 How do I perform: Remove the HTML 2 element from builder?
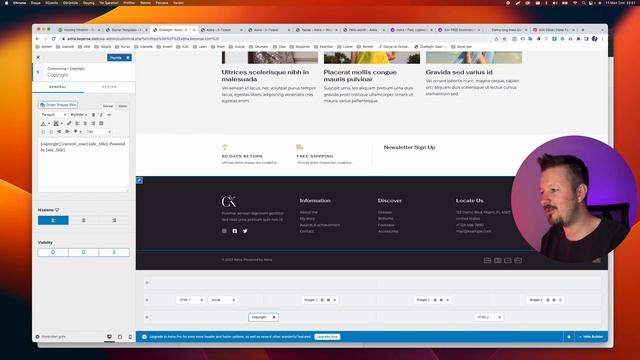pyautogui.click(x=499, y=317)
